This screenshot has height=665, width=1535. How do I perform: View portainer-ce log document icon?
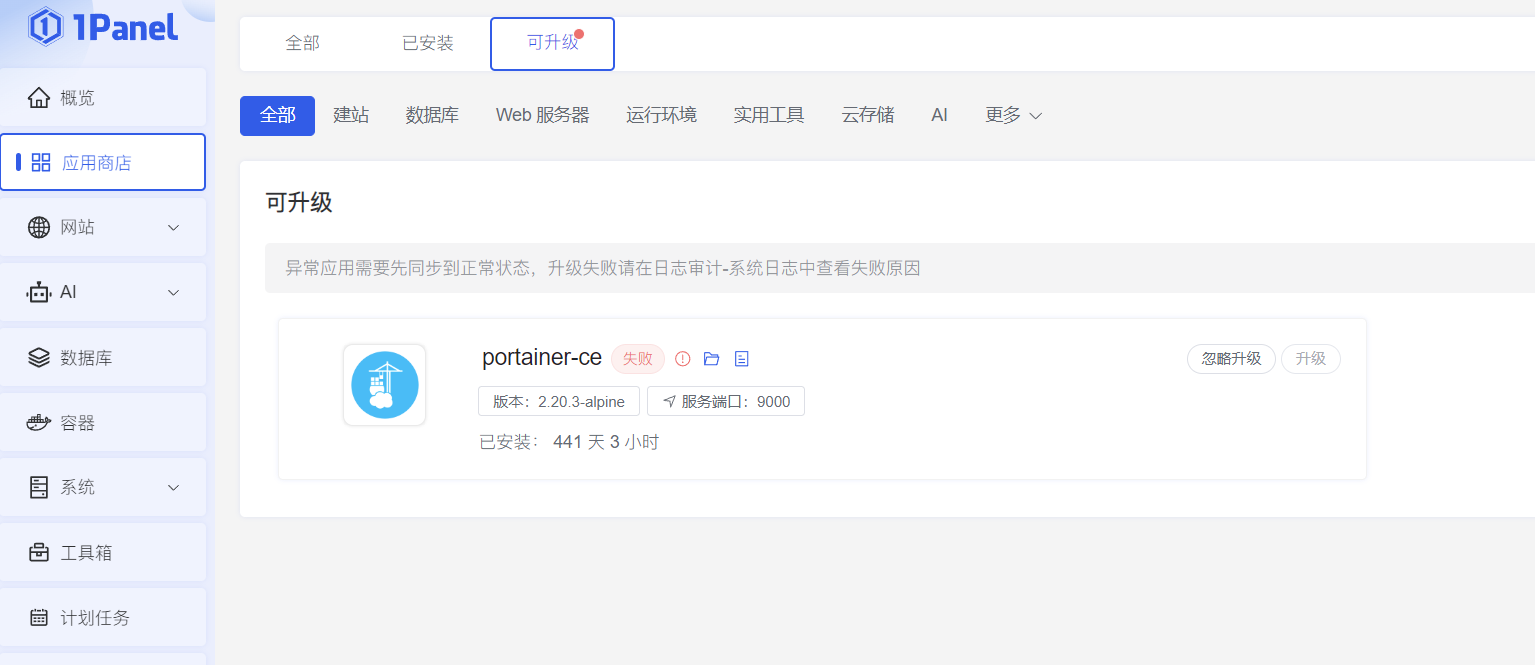tap(742, 358)
